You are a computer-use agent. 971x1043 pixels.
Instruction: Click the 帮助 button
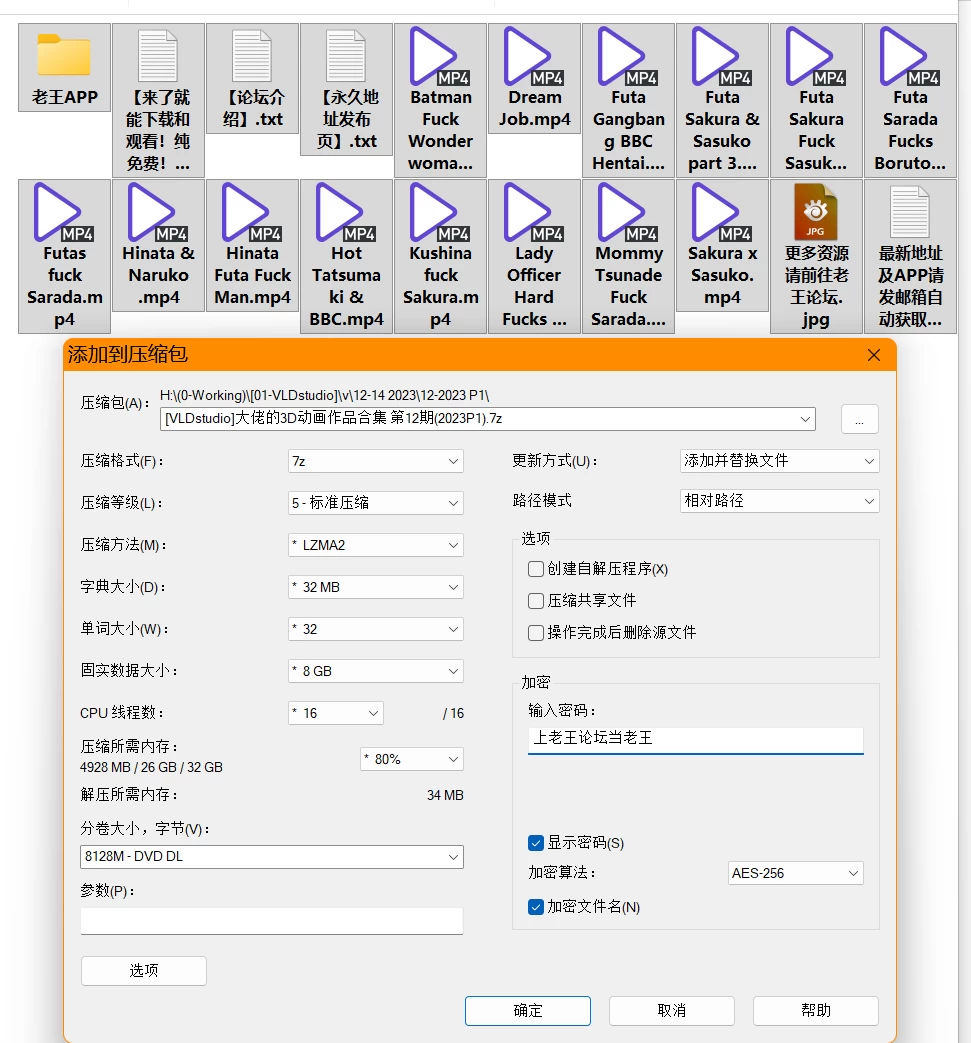click(x=816, y=1010)
